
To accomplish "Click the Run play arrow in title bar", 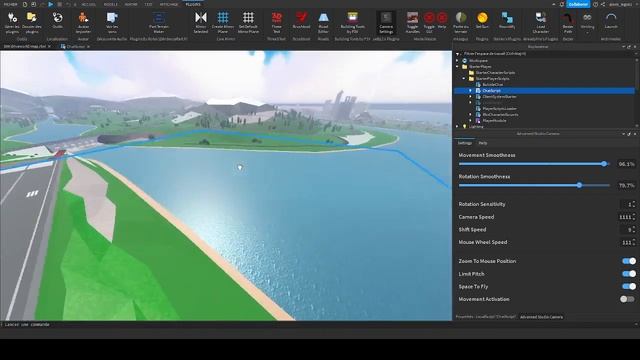I will point(51,4).
